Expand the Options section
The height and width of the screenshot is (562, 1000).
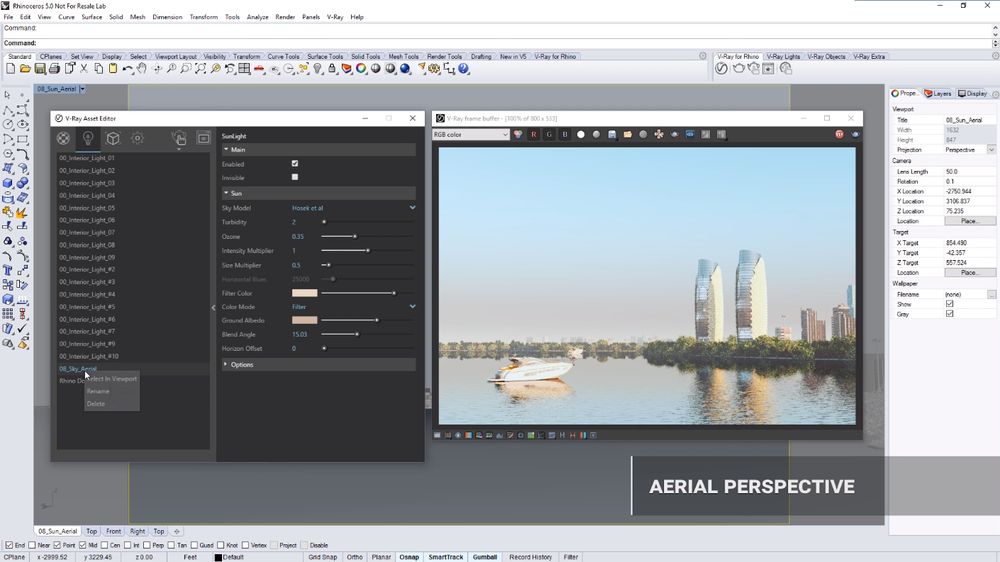coord(226,365)
